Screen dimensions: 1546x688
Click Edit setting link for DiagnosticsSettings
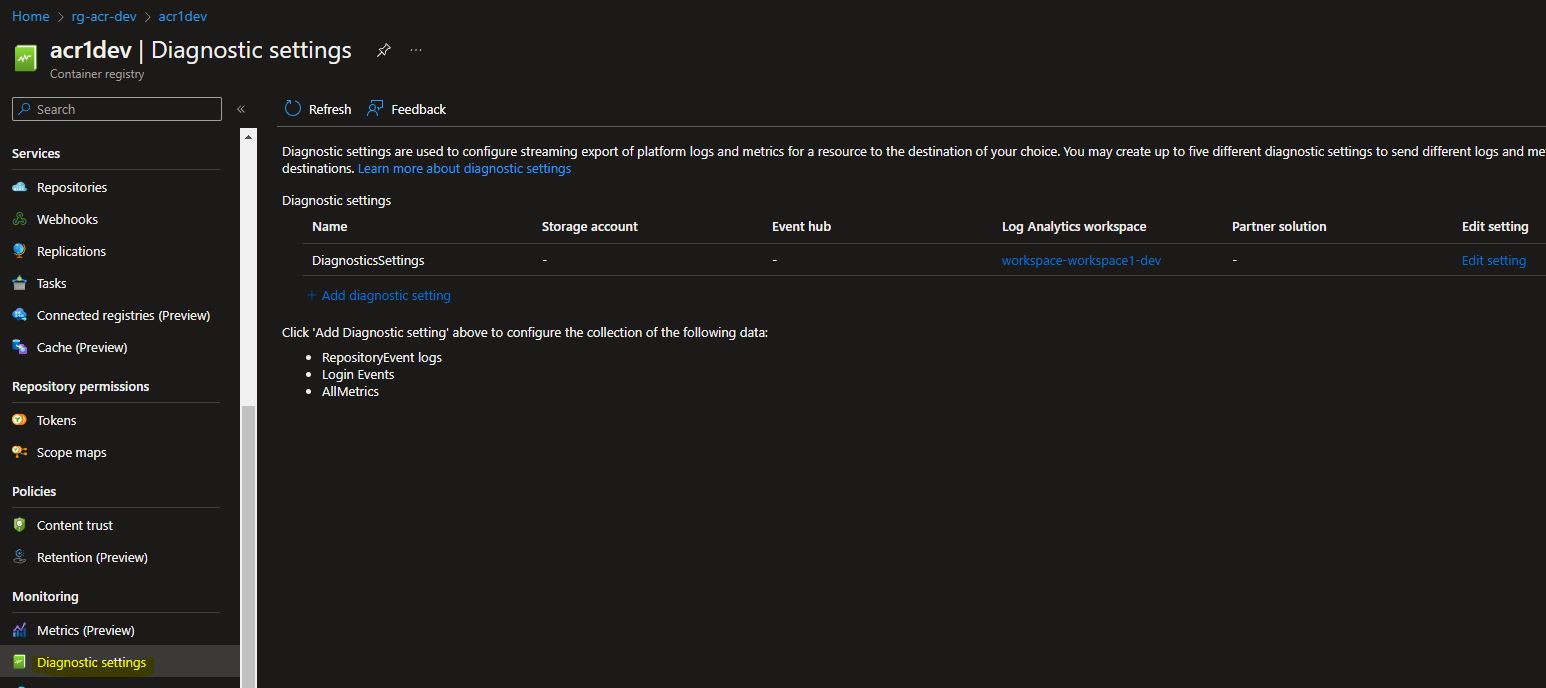[x=1494, y=260]
